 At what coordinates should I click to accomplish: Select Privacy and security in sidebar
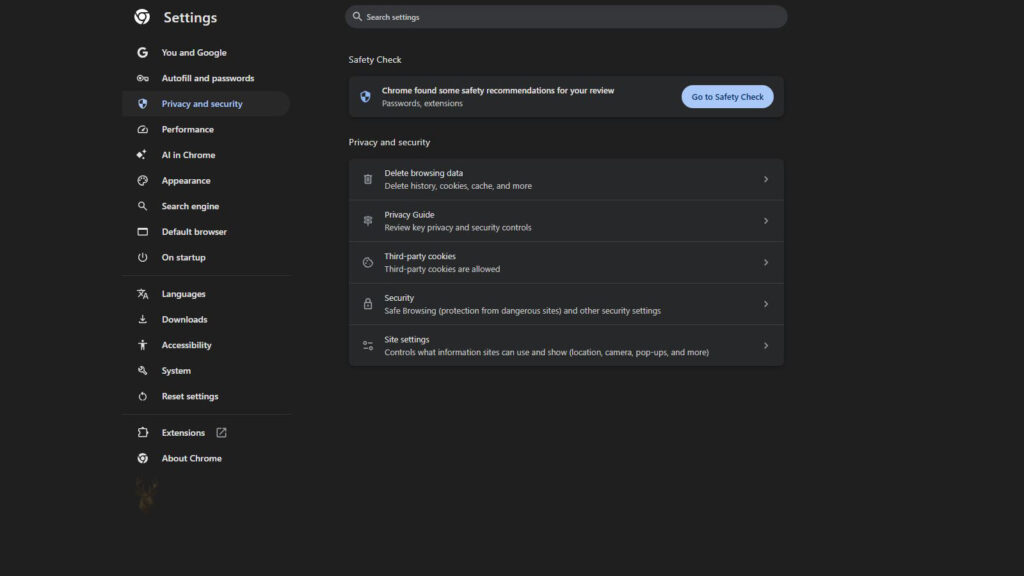[x=206, y=104]
